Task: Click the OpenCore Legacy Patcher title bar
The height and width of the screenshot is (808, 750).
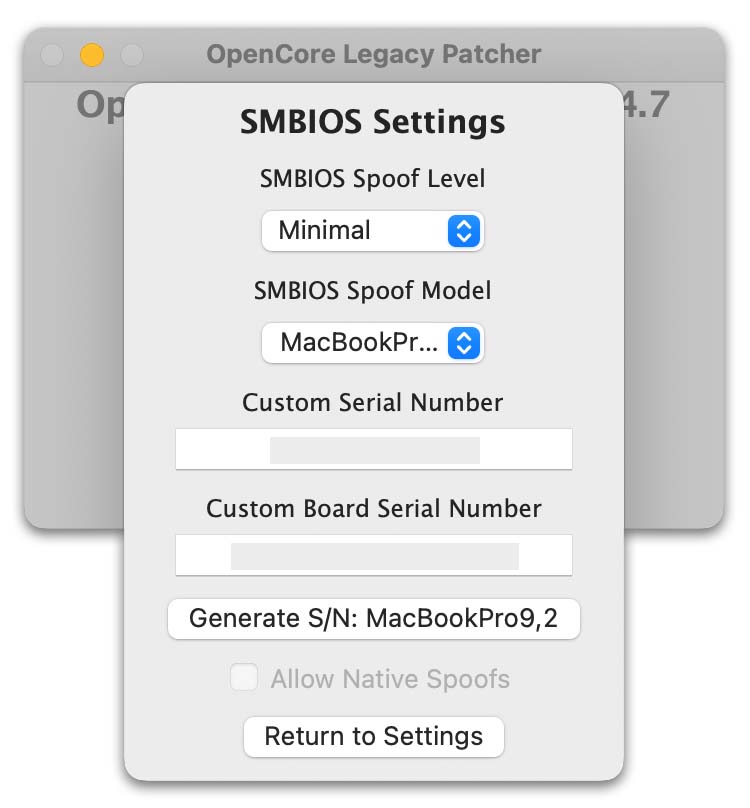Action: (374, 54)
